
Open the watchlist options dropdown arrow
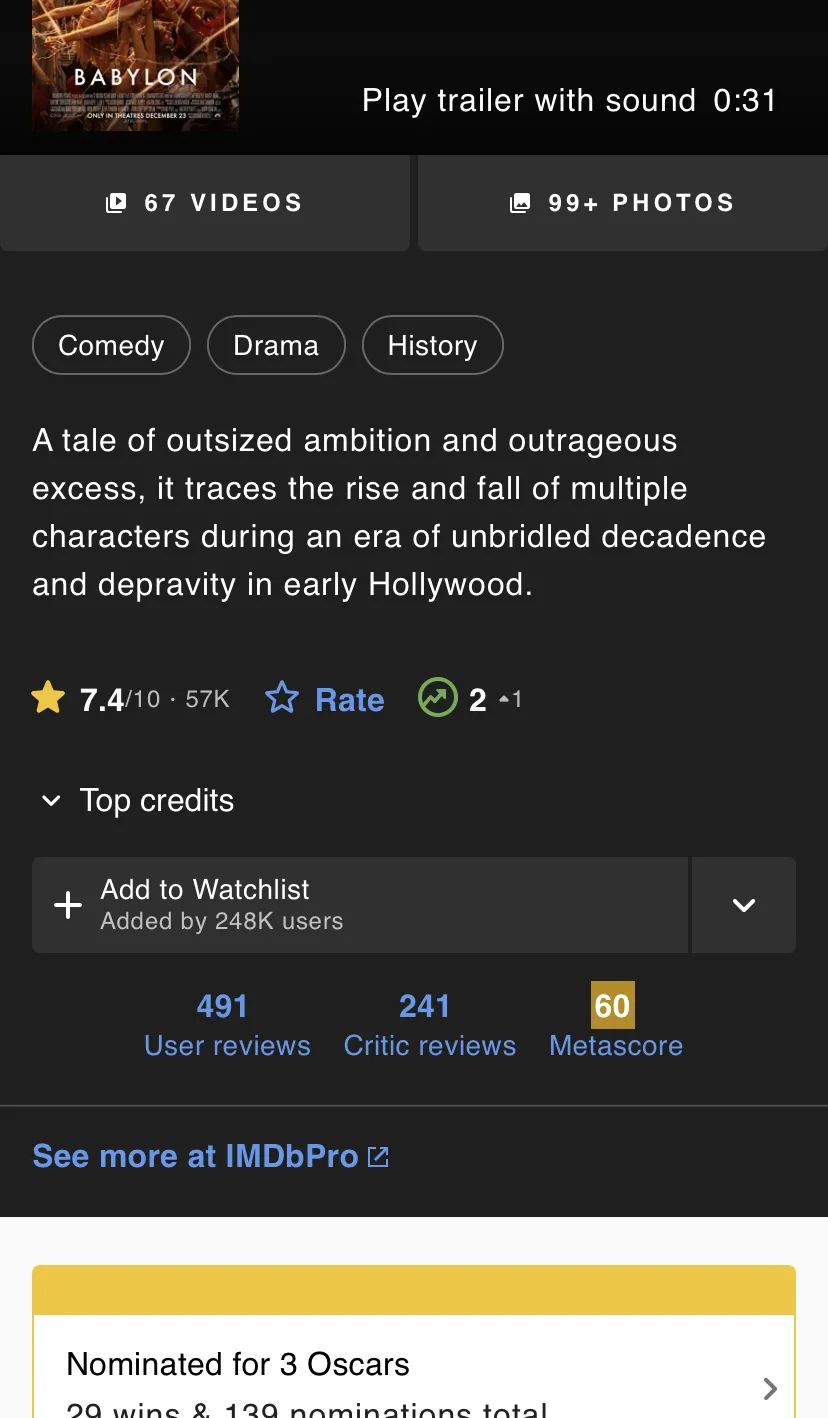coord(744,905)
